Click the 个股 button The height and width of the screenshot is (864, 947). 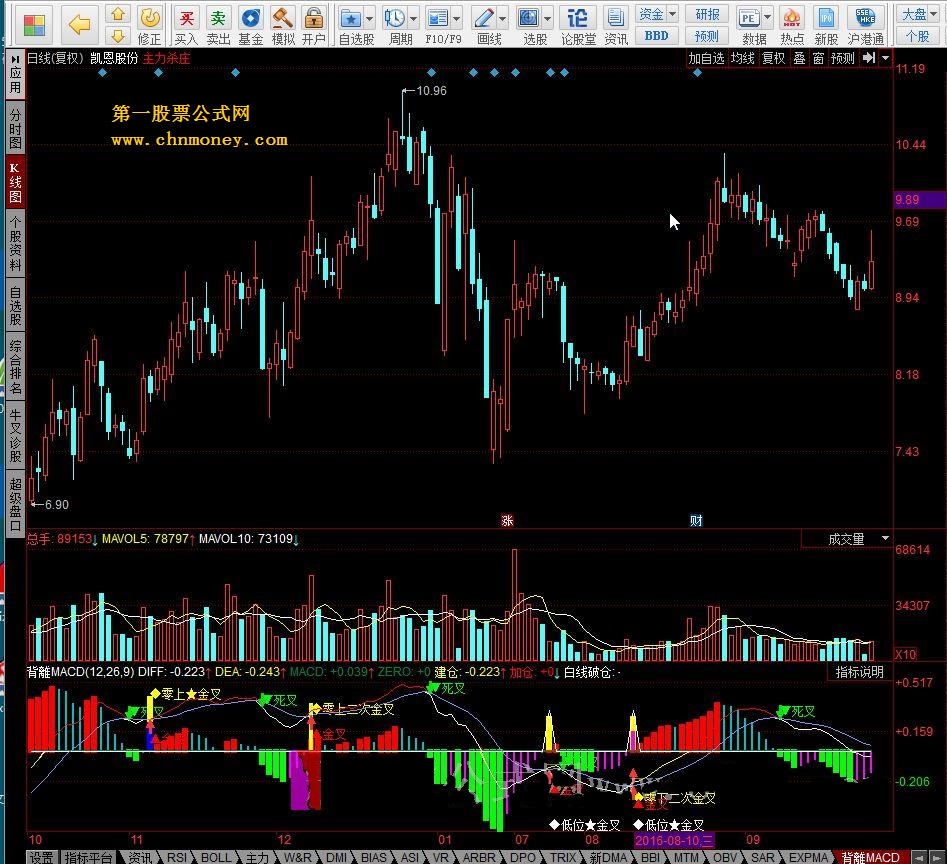[x=918, y=36]
